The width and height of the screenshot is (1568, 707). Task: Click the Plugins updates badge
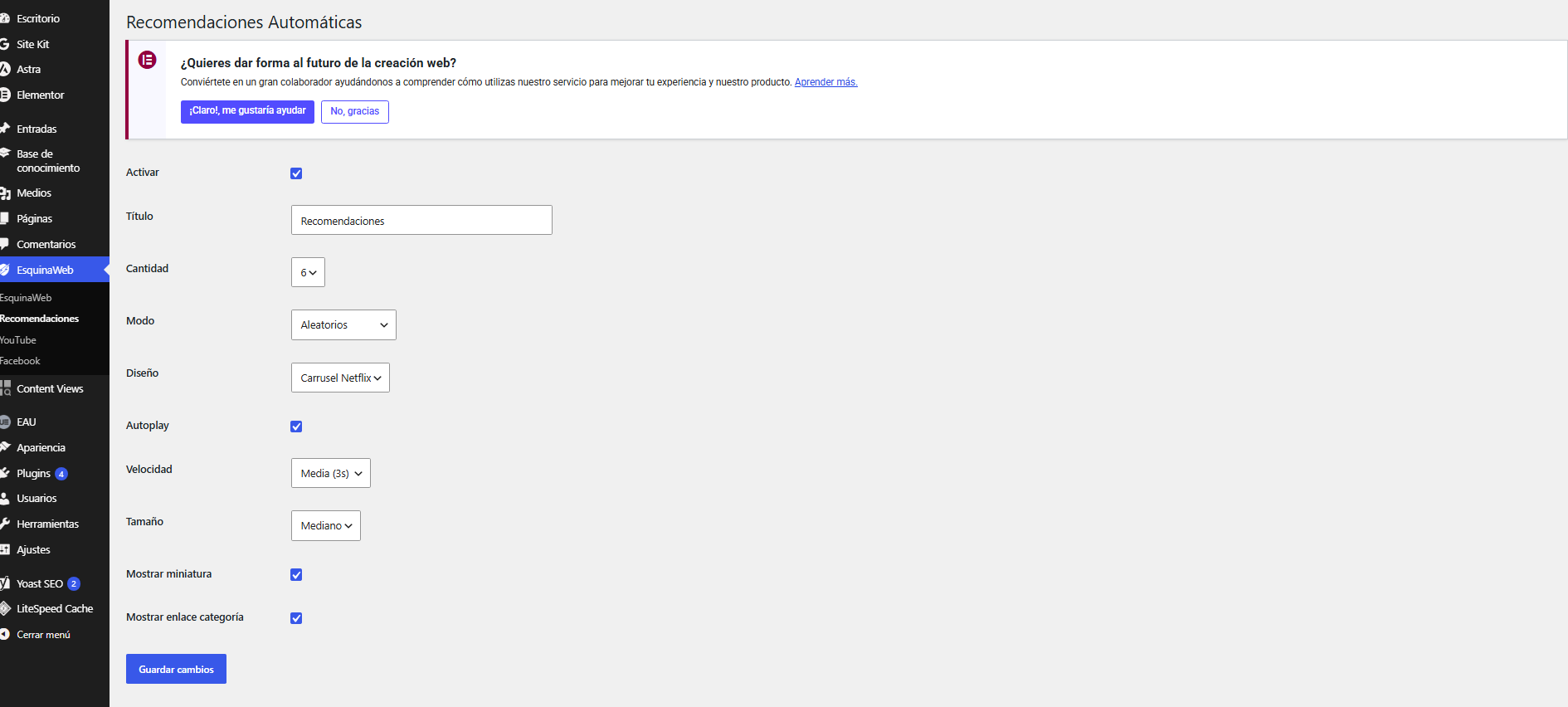pos(61,474)
